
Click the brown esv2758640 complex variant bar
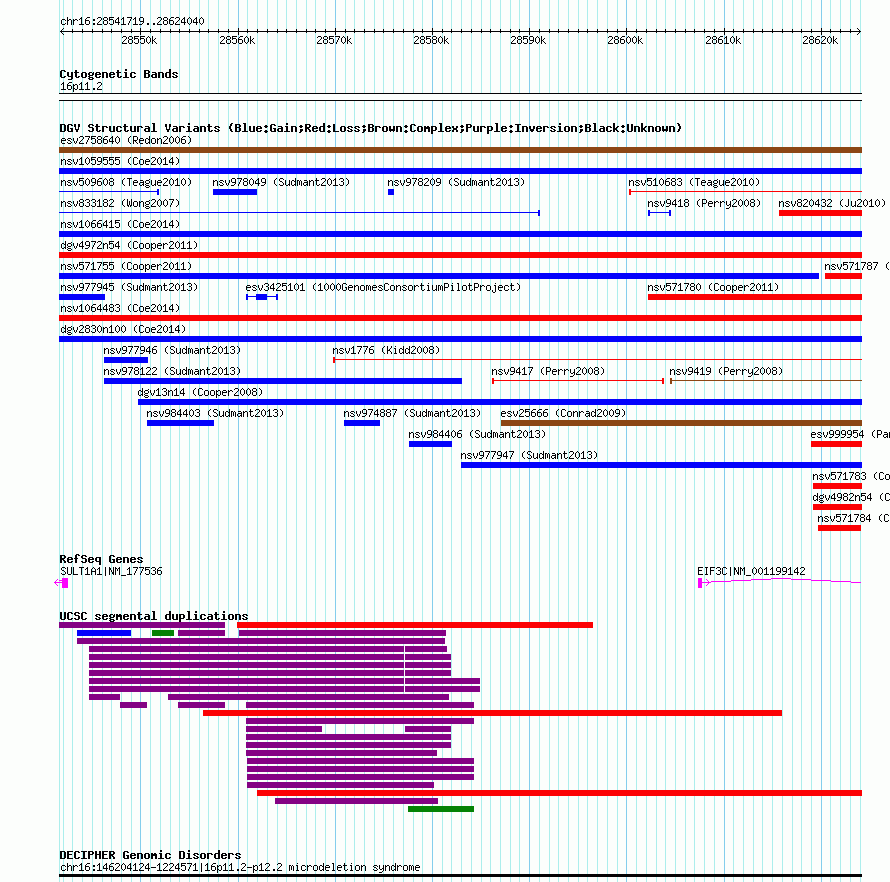(460, 150)
